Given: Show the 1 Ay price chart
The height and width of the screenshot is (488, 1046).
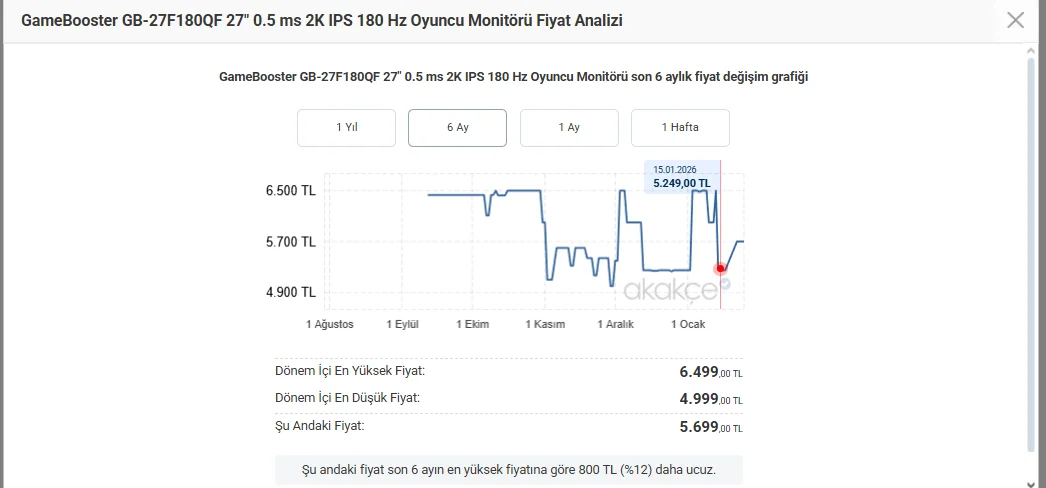Looking at the screenshot, I should coord(569,128).
